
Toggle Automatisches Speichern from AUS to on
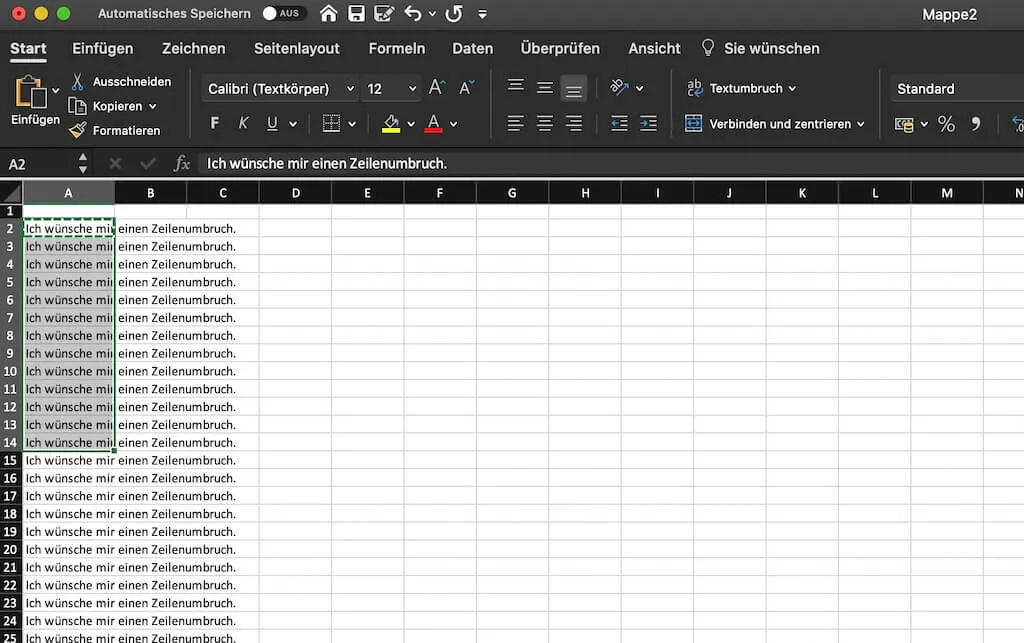284,14
